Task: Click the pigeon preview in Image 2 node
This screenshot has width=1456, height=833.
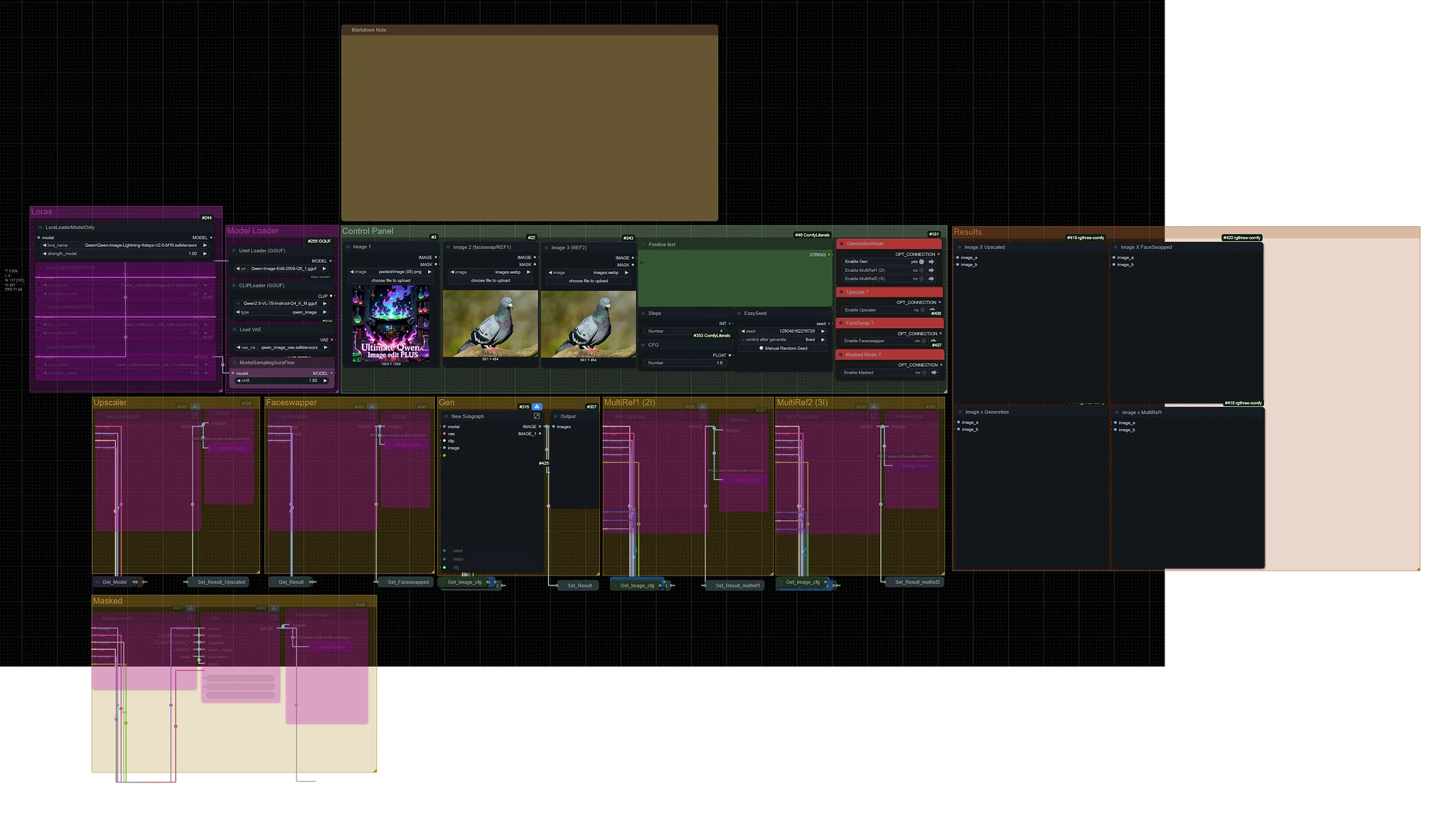Action: tap(490, 324)
